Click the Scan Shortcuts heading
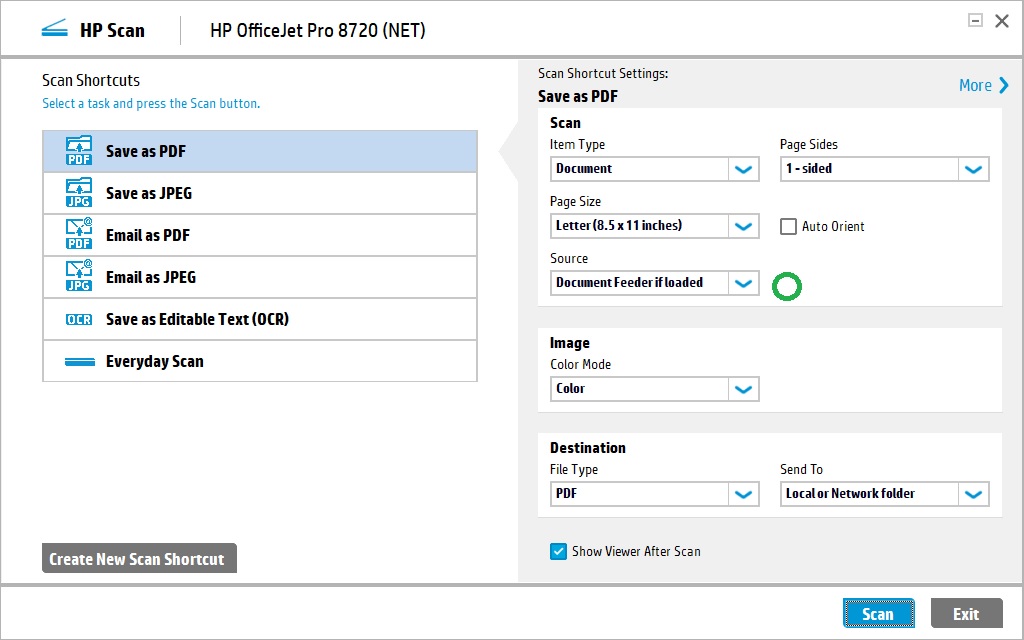This screenshot has width=1024, height=640. (91, 80)
